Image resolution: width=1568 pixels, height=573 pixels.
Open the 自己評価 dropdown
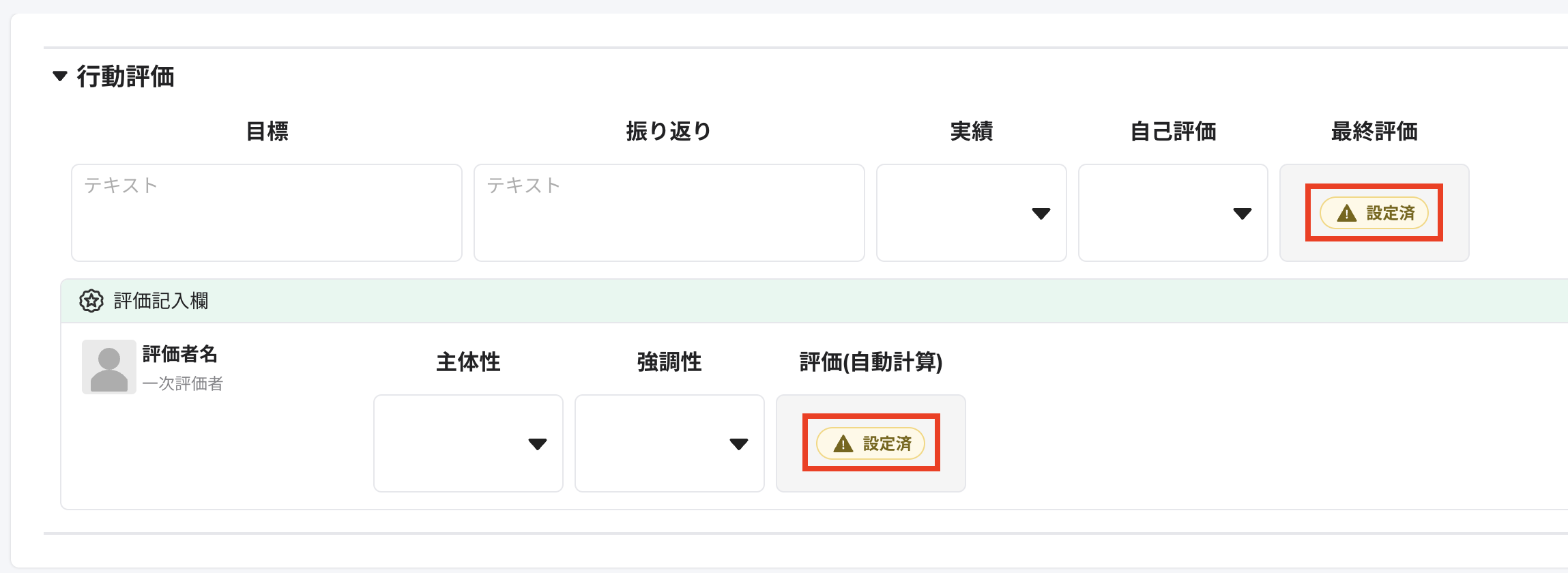click(x=1172, y=213)
